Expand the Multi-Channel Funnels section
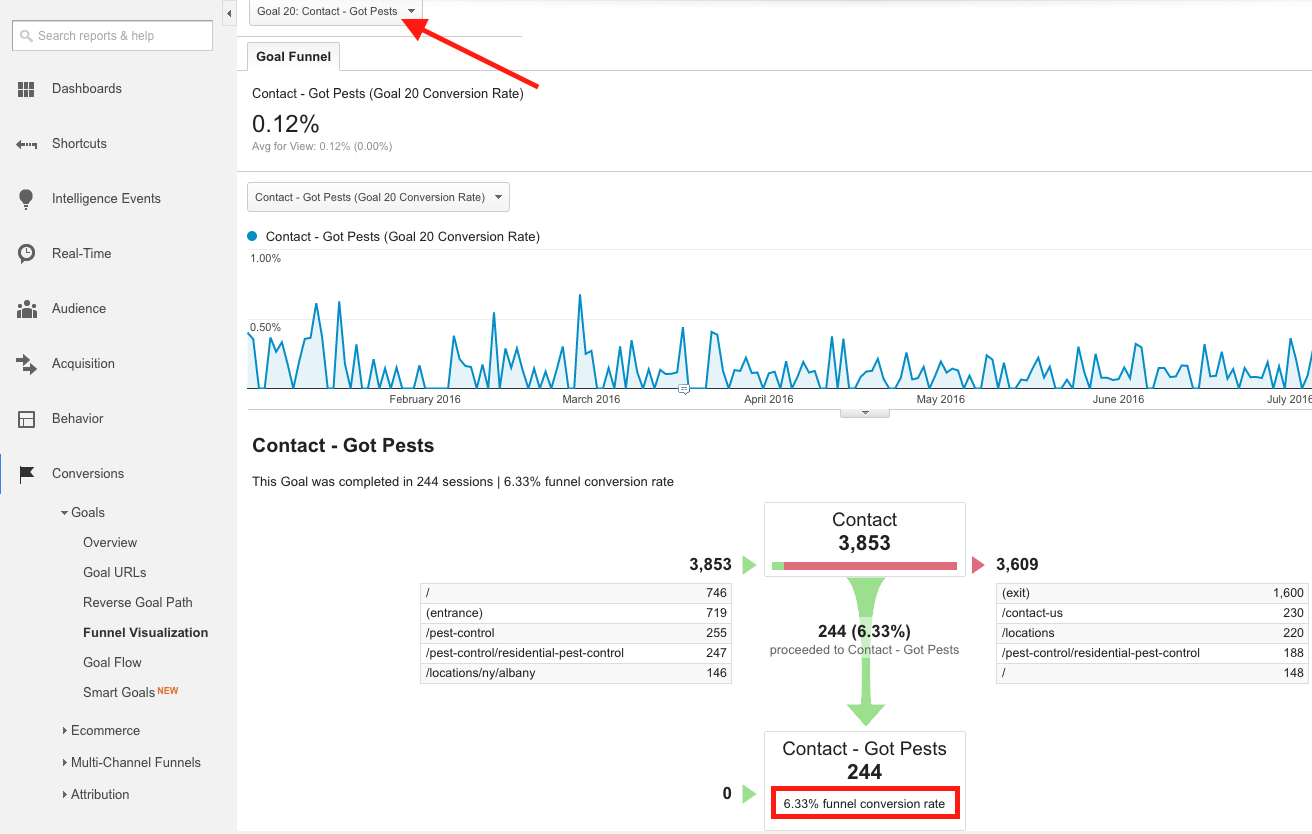The width and height of the screenshot is (1312, 834). tap(66, 763)
